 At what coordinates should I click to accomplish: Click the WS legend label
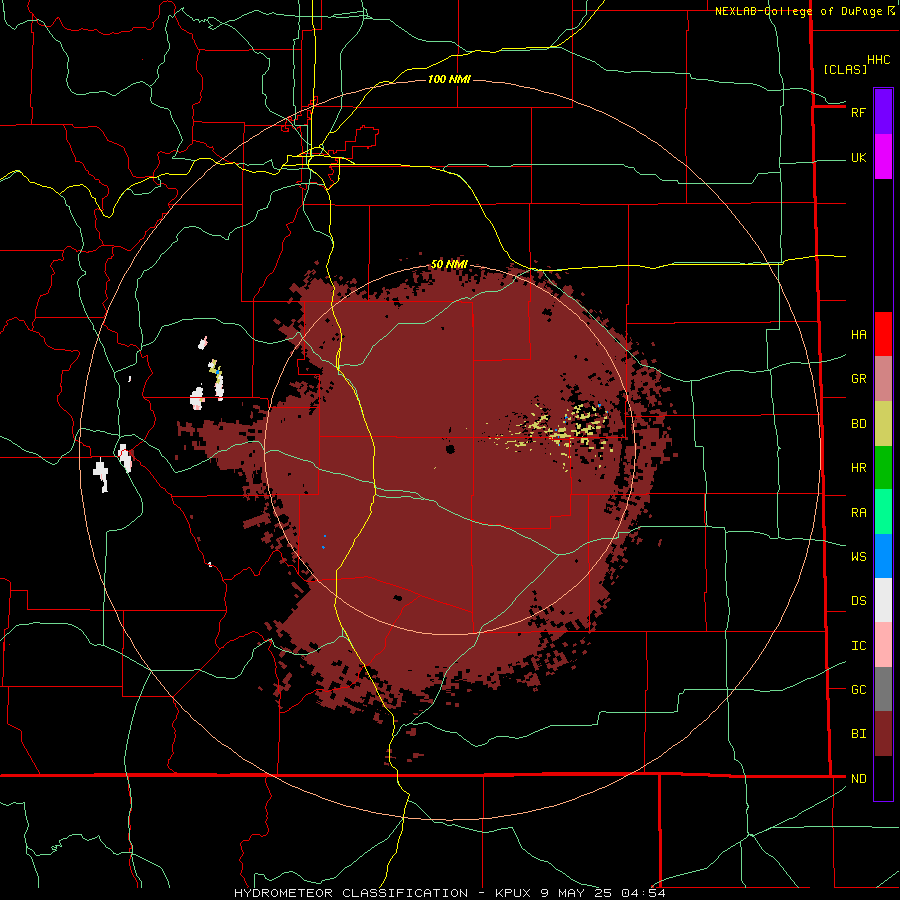pyautogui.click(x=858, y=556)
